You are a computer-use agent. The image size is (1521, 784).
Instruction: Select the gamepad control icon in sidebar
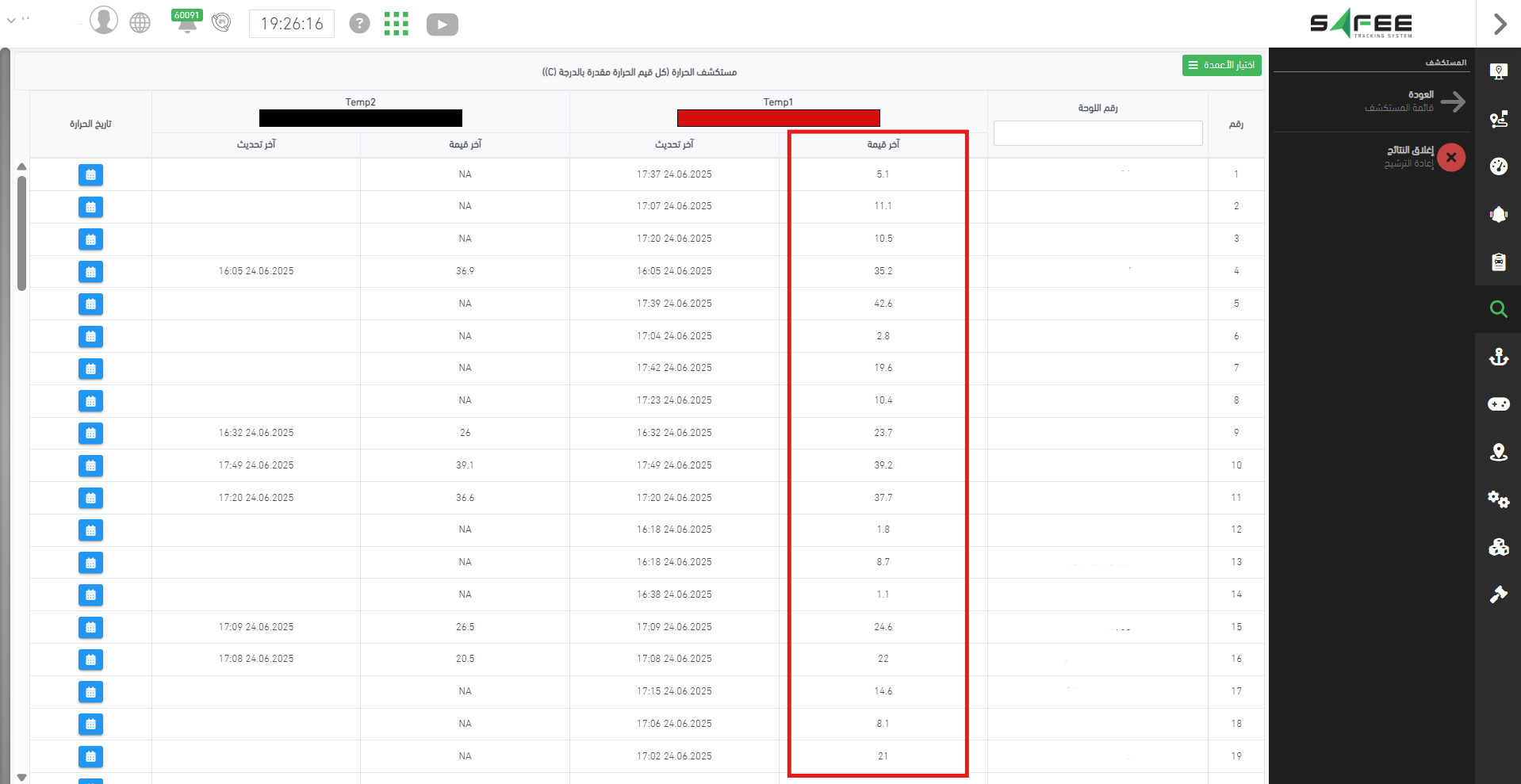point(1498,404)
